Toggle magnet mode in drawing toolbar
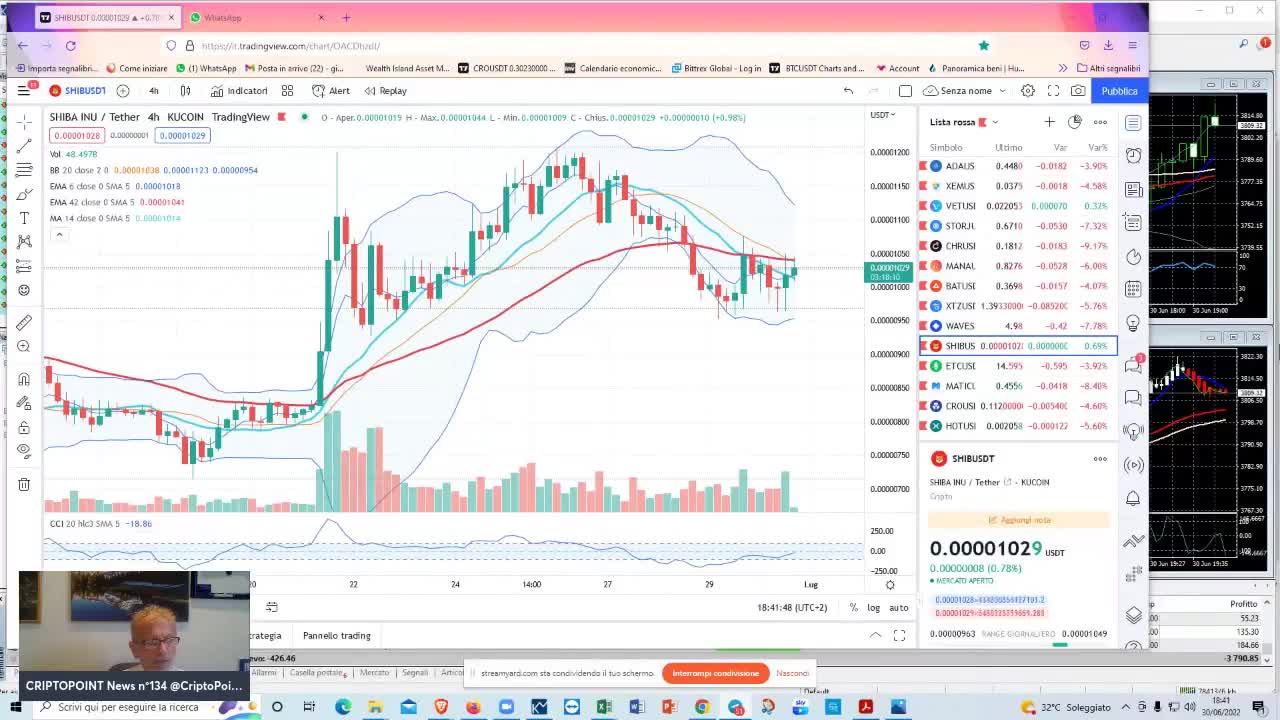This screenshot has width=1280, height=720. pyautogui.click(x=24, y=379)
